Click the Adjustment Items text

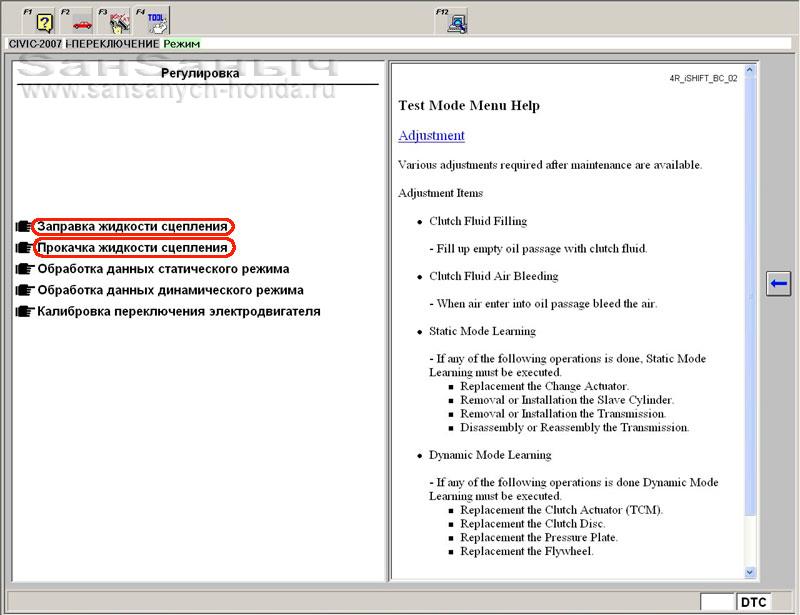[440, 193]
